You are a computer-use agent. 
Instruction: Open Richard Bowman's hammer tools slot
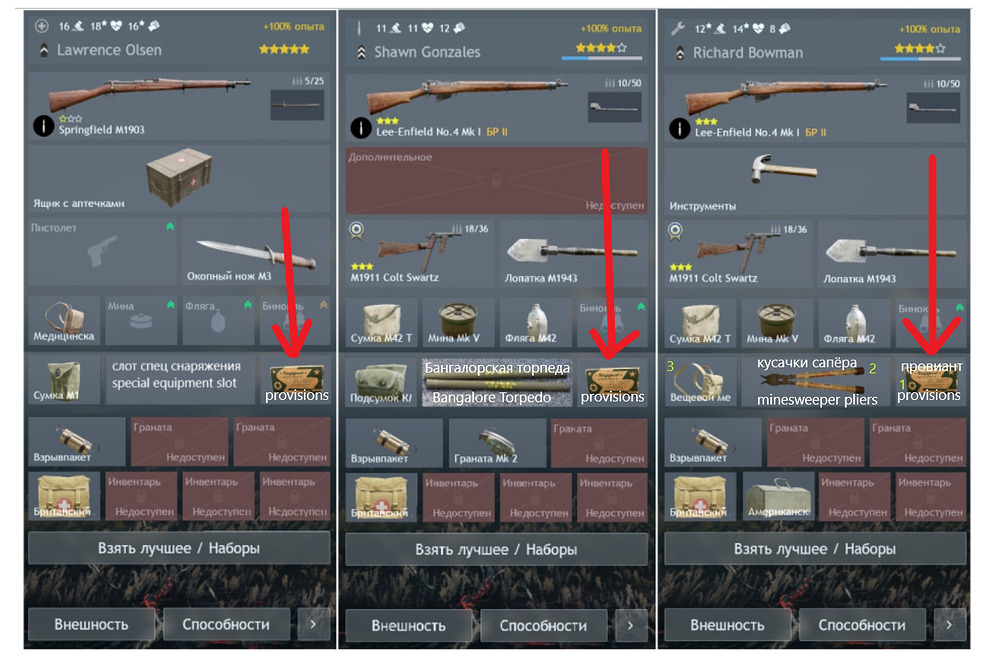click(x=815, y=181)
